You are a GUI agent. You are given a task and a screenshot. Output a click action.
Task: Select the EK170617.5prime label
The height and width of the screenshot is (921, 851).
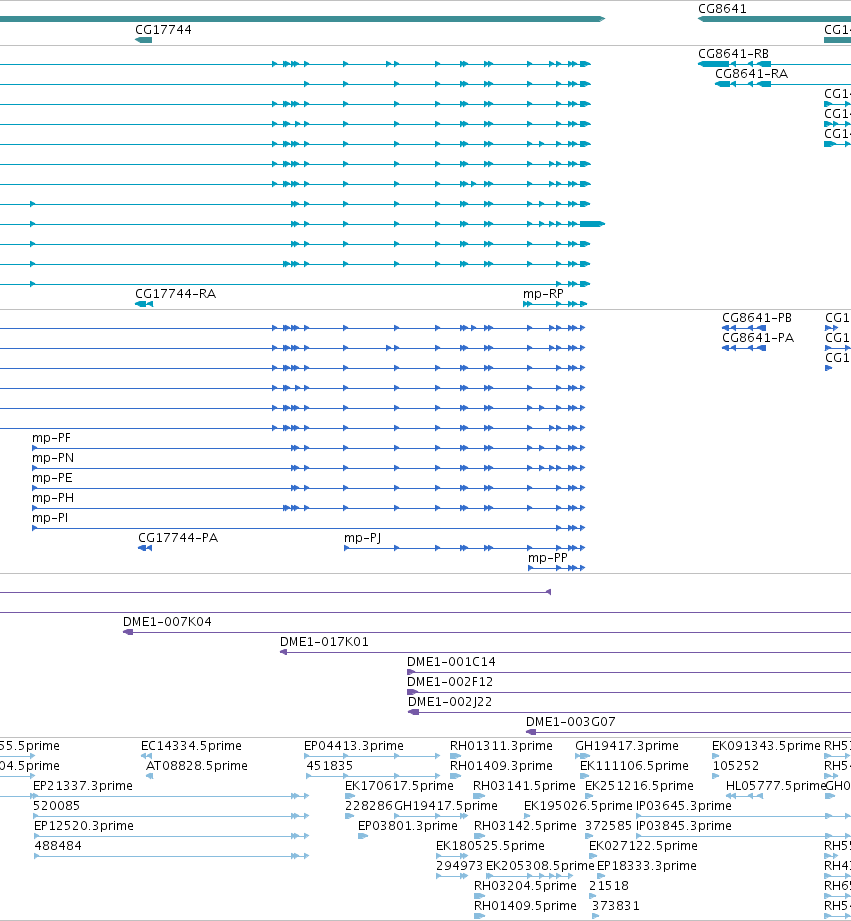click(399, 786)
